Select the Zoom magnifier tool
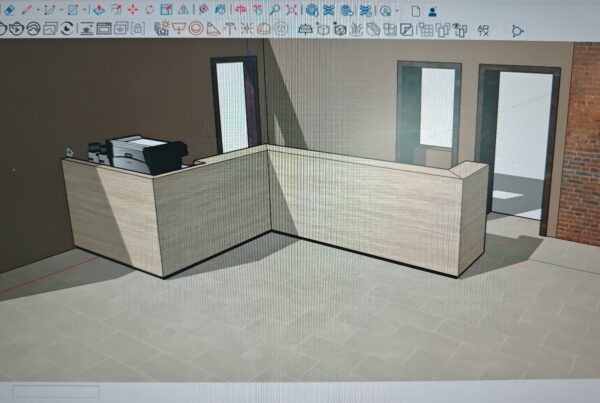 274,10
